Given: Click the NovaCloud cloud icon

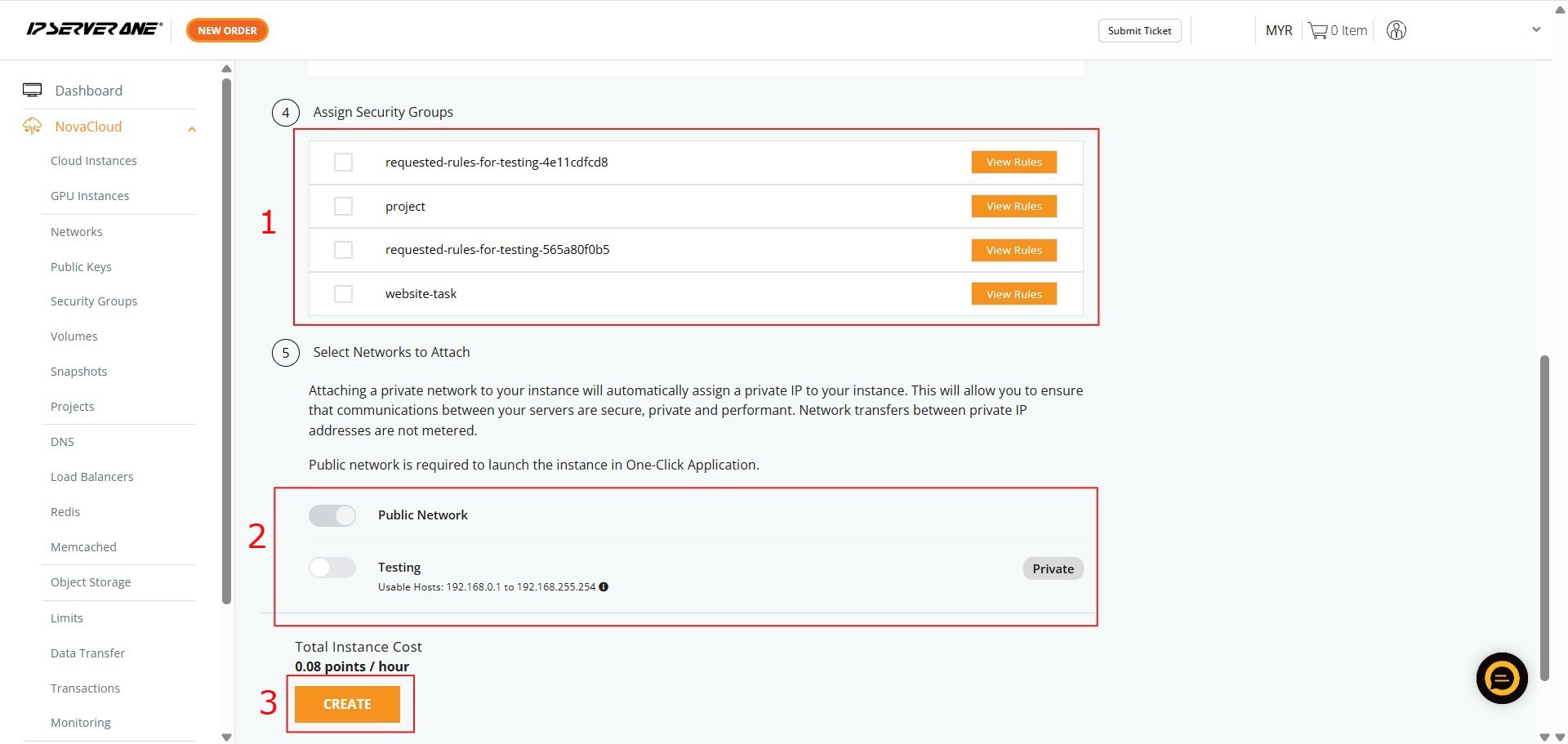Looking at the screenshot, I should click(33, 127).
